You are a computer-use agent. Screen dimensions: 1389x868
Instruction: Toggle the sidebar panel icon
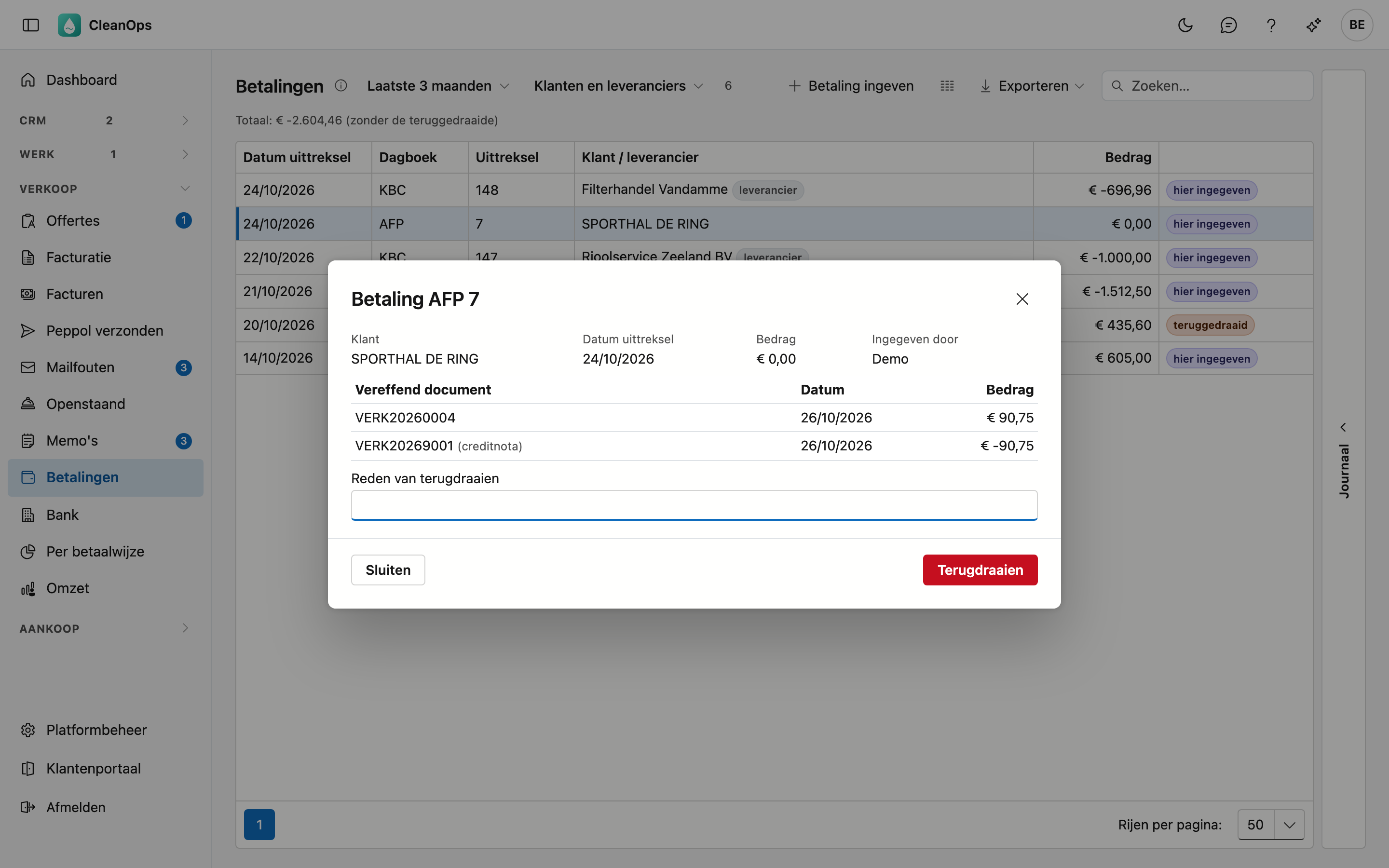coord(30,25)
